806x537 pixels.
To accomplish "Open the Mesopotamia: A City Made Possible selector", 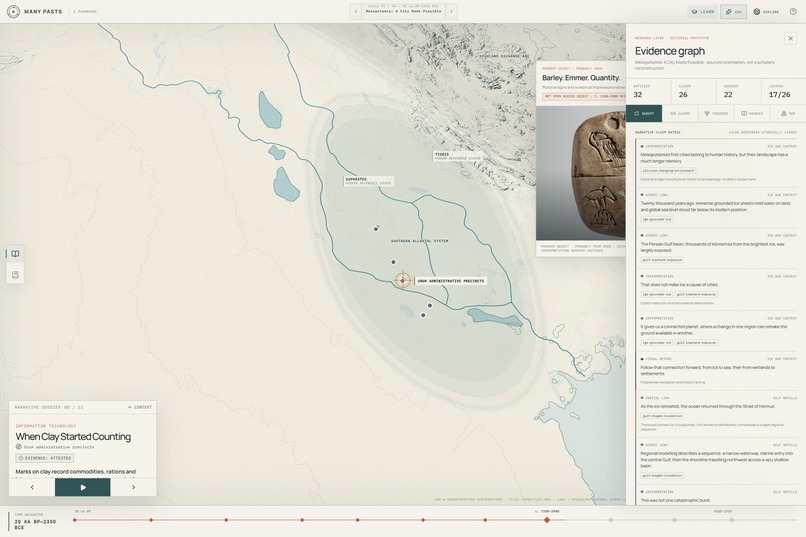I will coord(404,11).
